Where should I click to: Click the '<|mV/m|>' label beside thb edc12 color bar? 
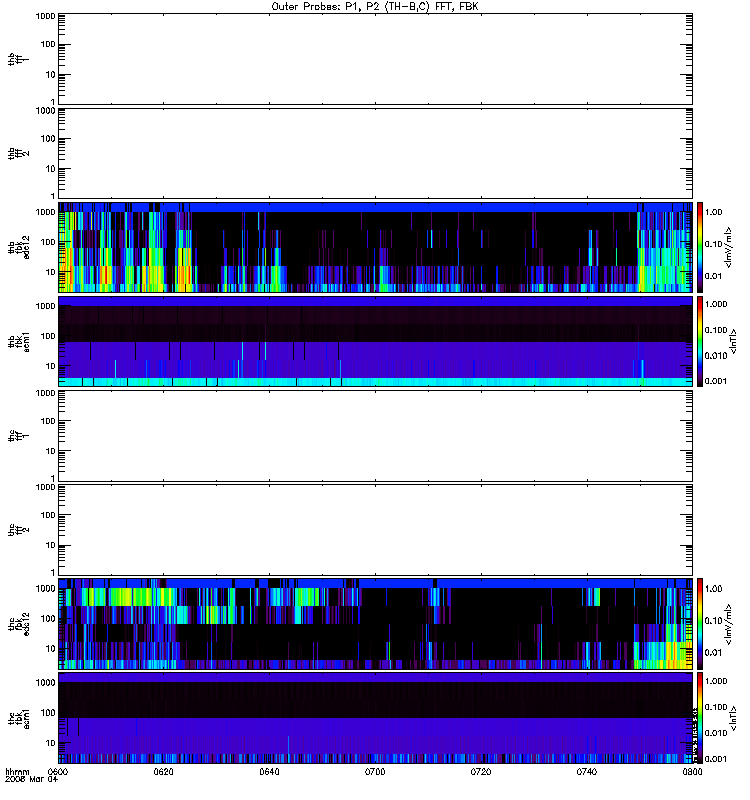(729, 247)
